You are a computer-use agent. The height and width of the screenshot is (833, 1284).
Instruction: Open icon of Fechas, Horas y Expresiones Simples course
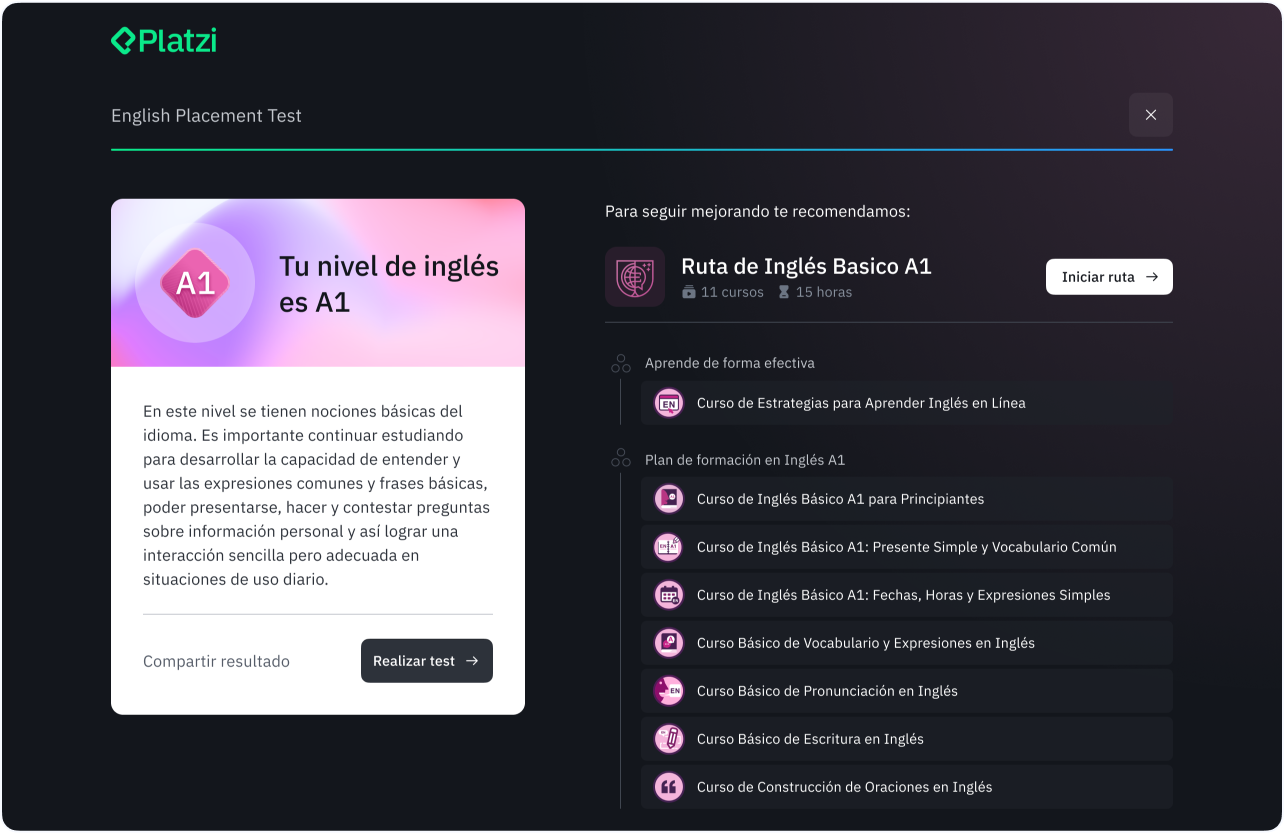pyautogui.click(x=668, y=595)
